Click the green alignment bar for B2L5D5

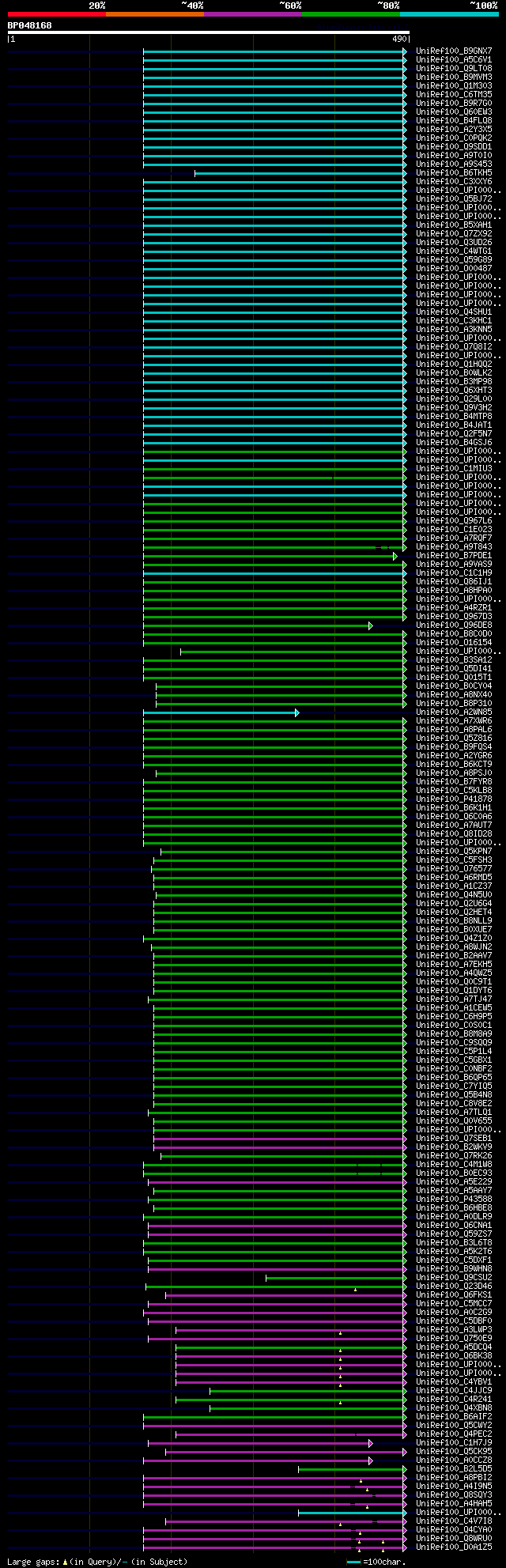coord(351,1469)
